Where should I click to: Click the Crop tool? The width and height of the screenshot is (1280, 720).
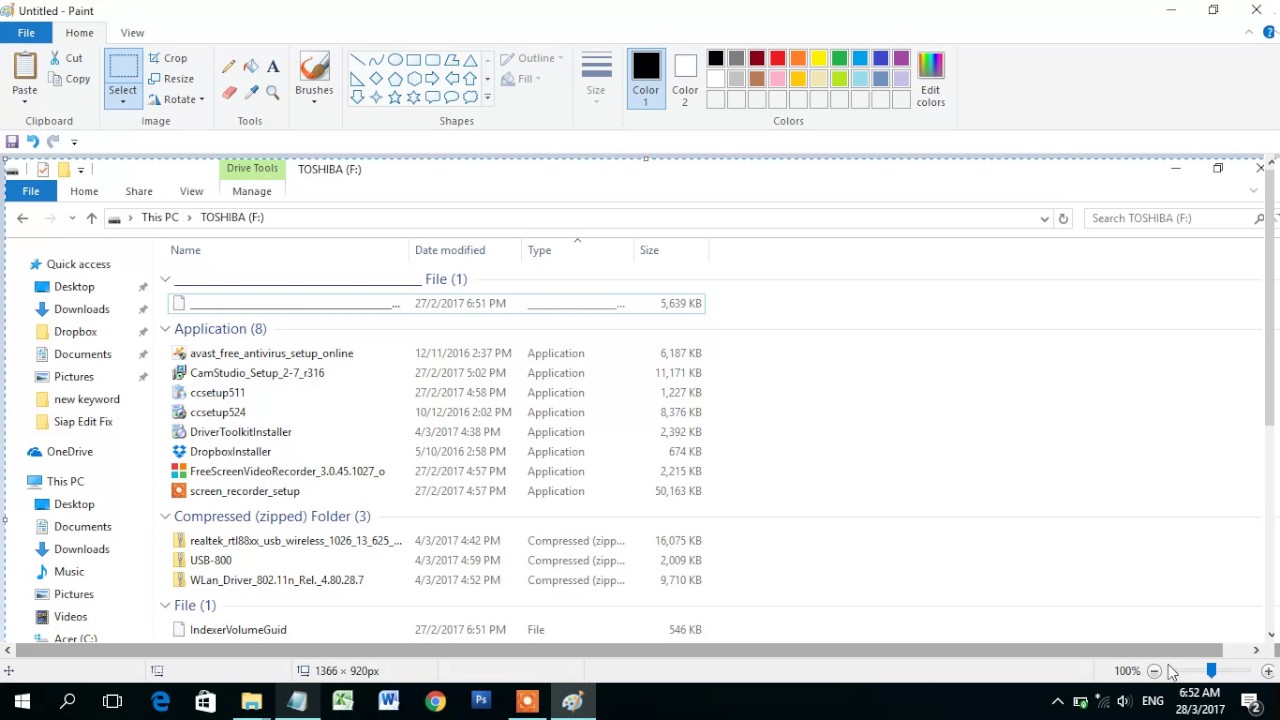pyautogui.click(x=168, y=58)
